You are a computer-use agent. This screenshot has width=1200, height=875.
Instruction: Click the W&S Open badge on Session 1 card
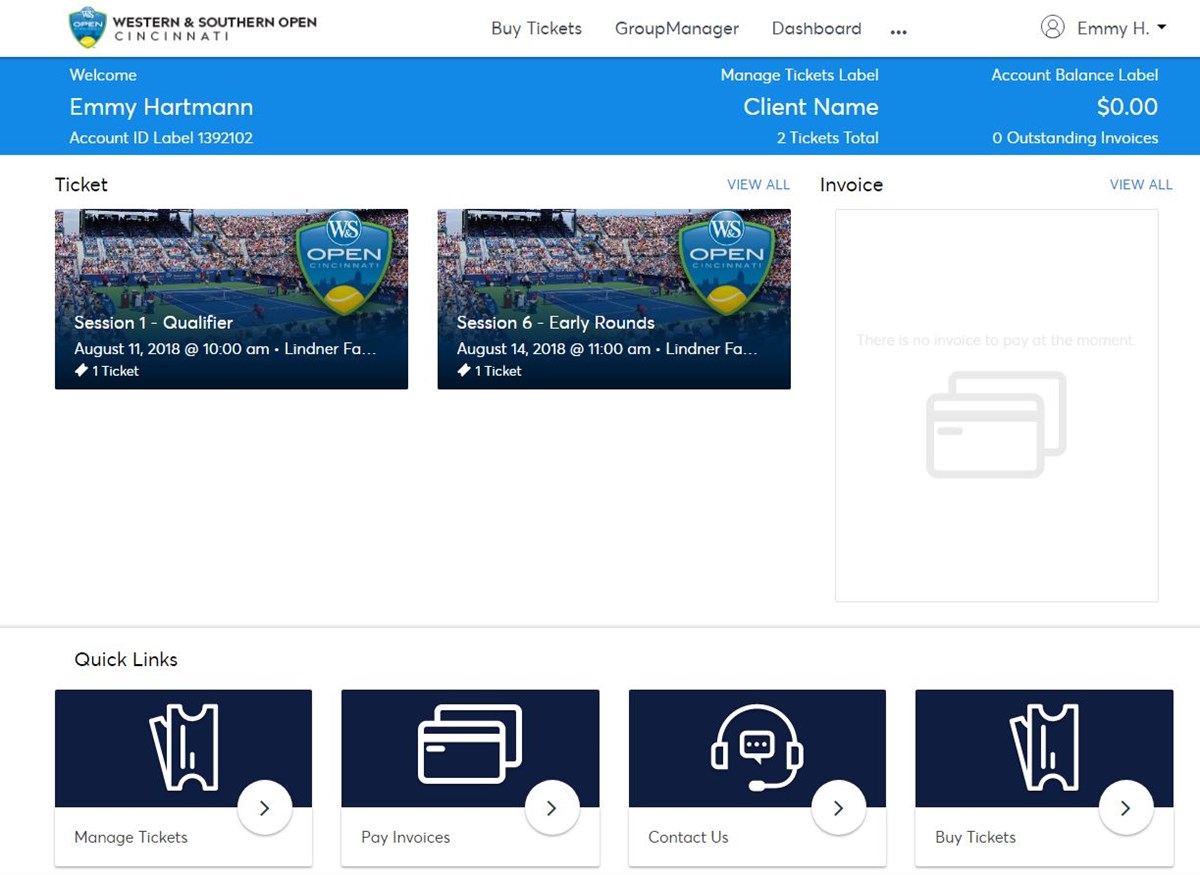tap(344, 261)
